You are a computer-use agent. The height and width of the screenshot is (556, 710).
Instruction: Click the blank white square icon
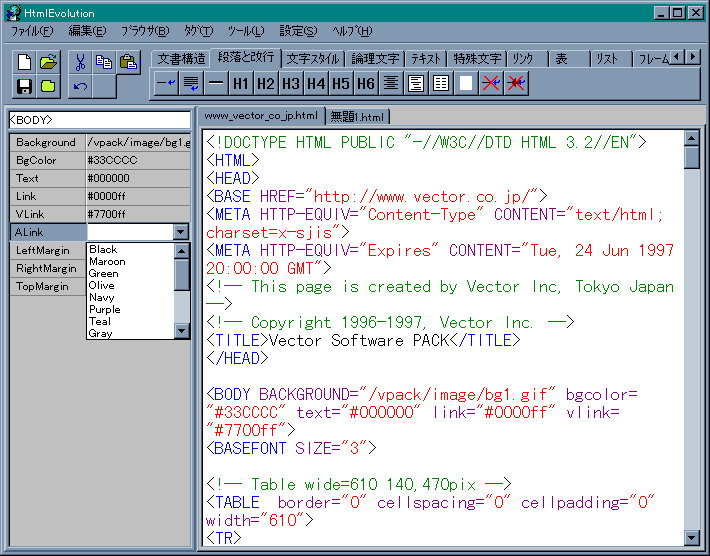(x=465, y=83)
